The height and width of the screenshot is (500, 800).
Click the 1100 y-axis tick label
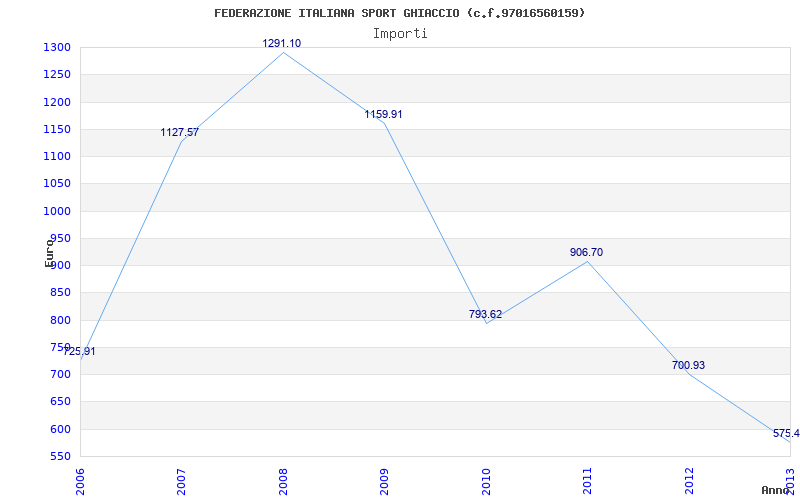coord(58,157)
